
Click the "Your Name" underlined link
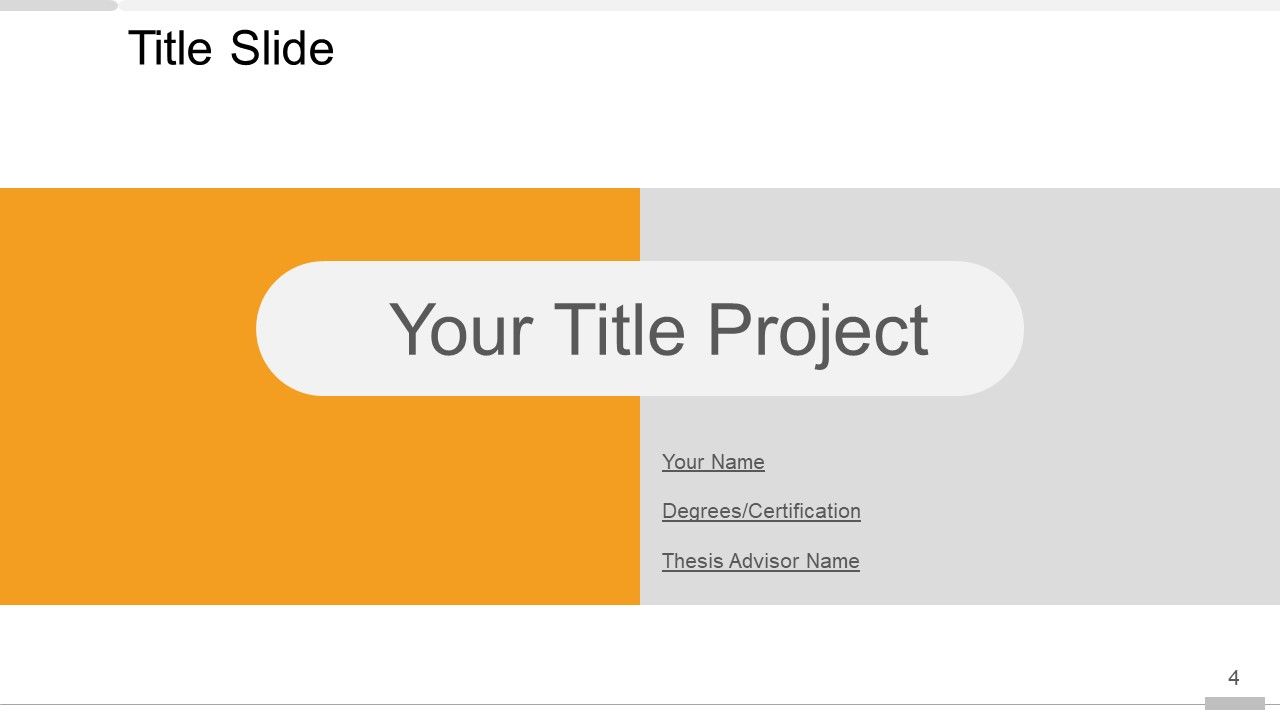coord(713,462)
